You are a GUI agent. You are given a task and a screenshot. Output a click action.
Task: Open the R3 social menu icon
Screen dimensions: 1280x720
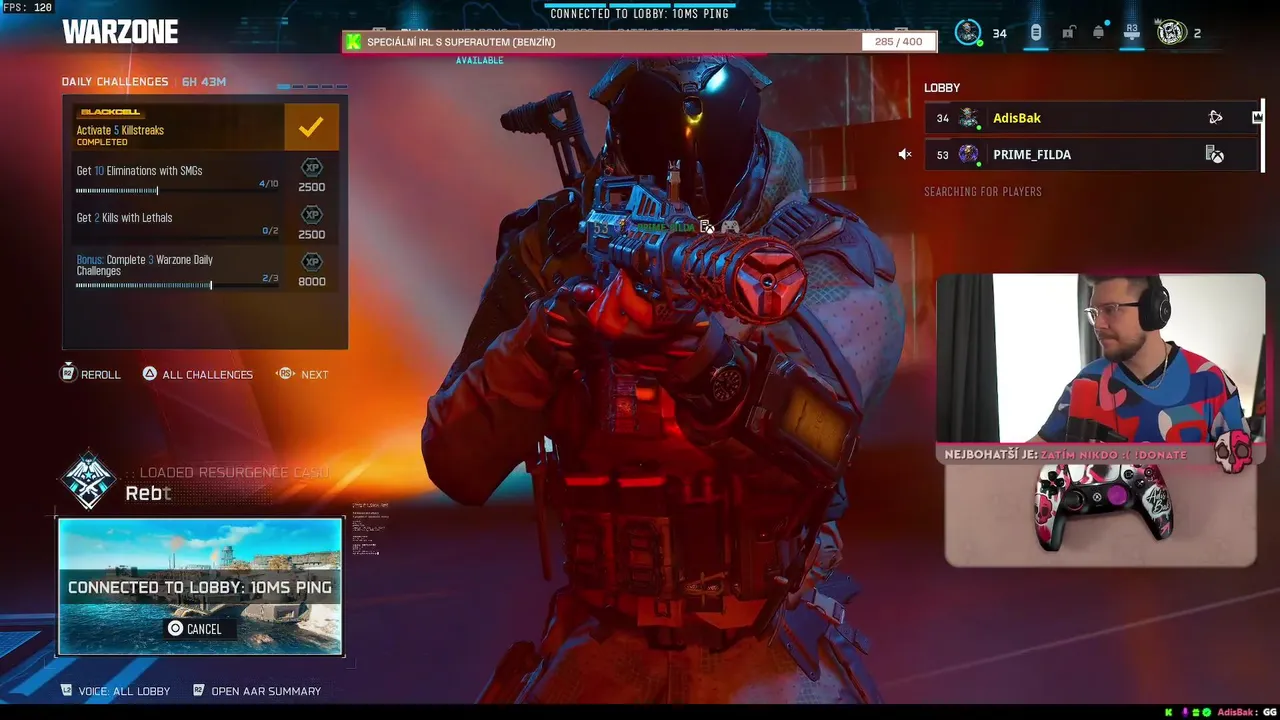point(1132,33)
